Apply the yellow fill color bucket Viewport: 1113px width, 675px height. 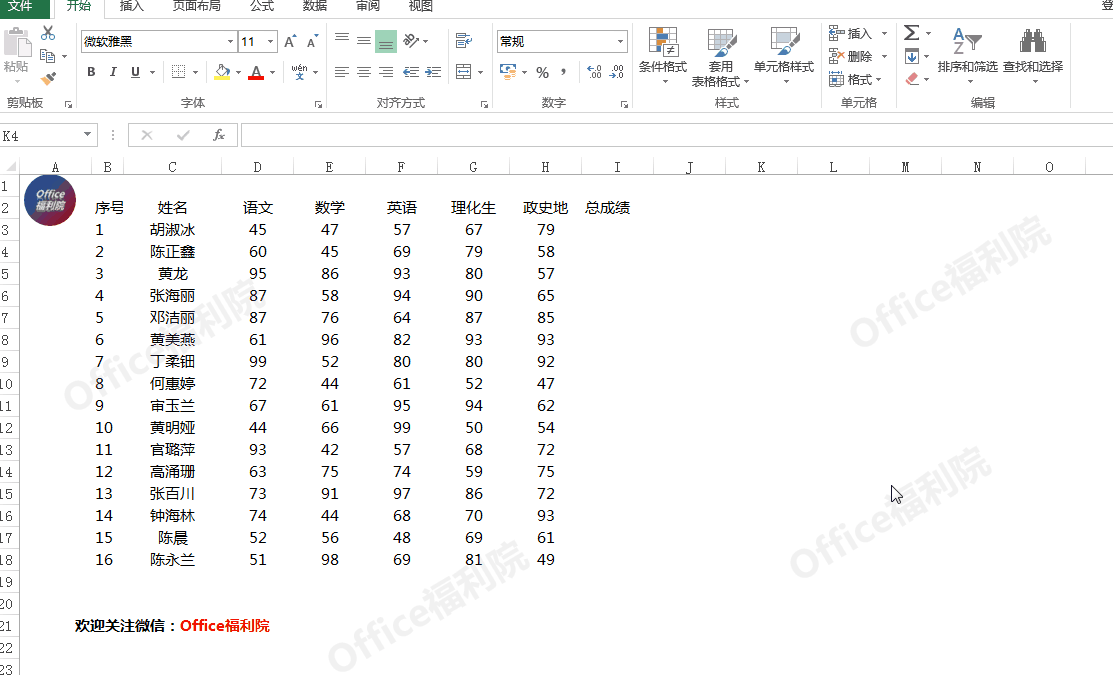[222, 72]
